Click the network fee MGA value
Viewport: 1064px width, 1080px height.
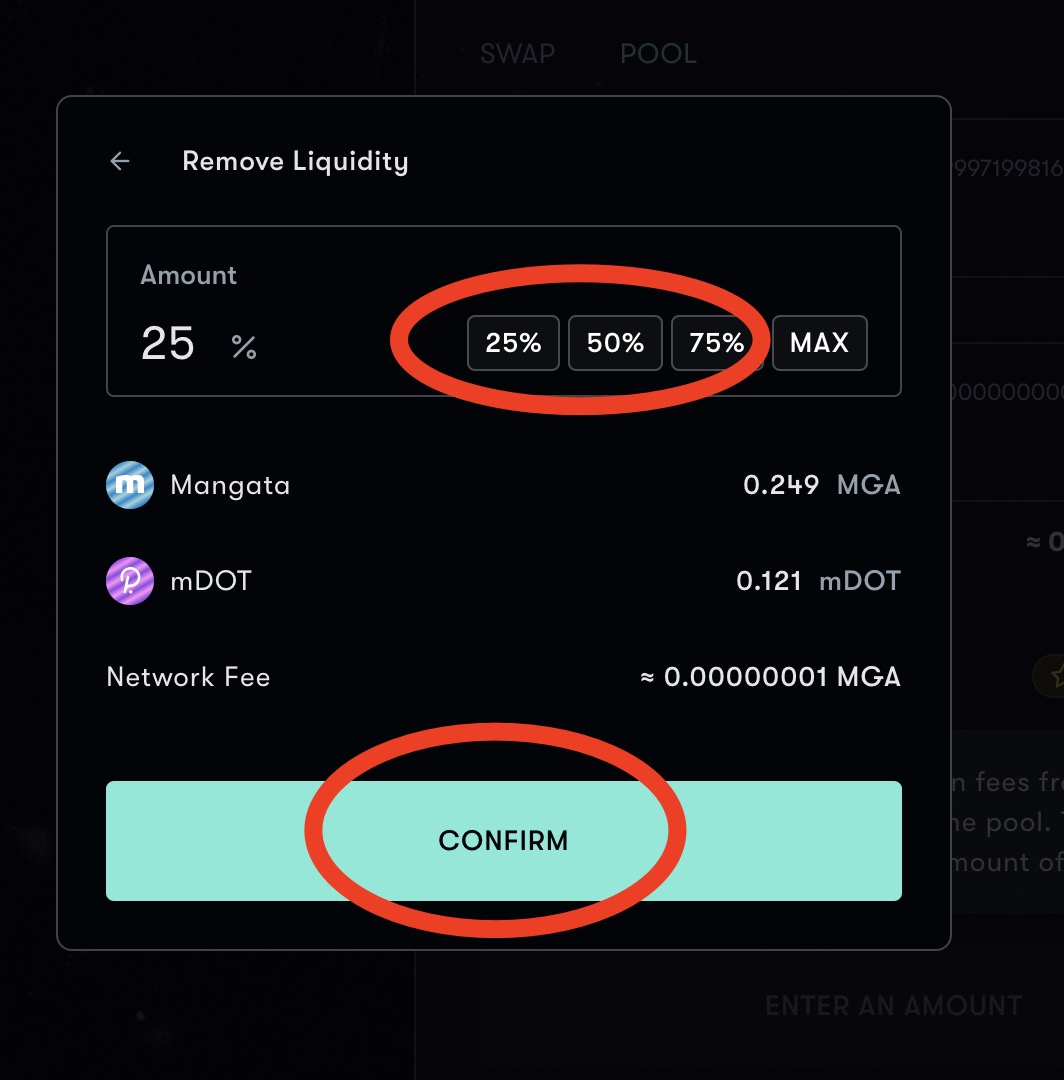tap(770, 677)
